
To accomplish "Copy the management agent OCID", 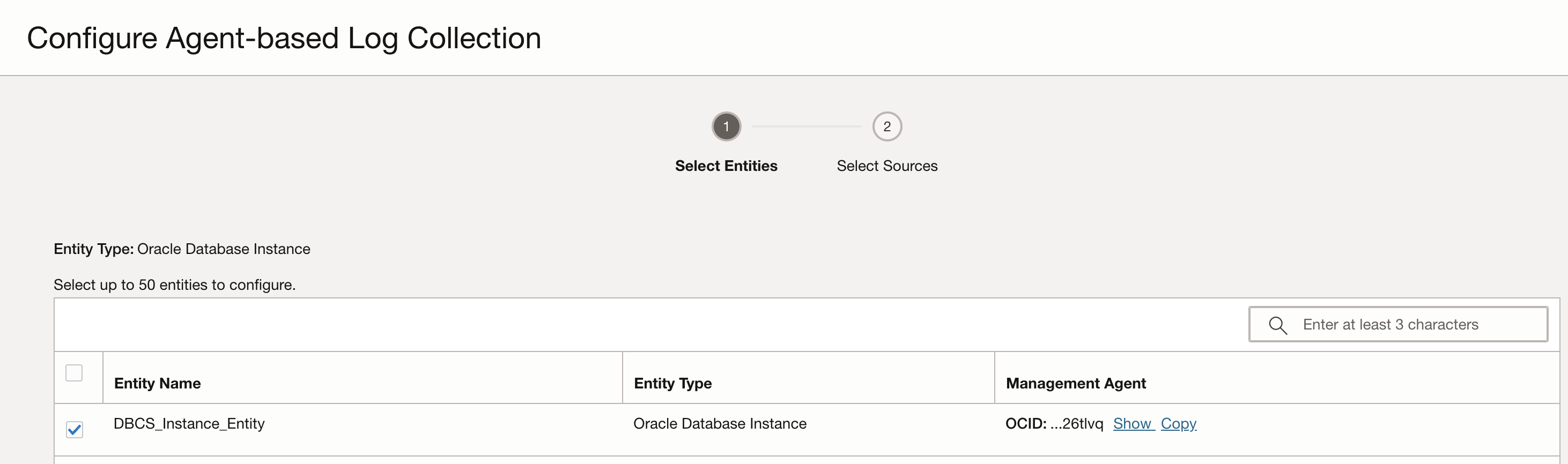I will (1178, 424).
